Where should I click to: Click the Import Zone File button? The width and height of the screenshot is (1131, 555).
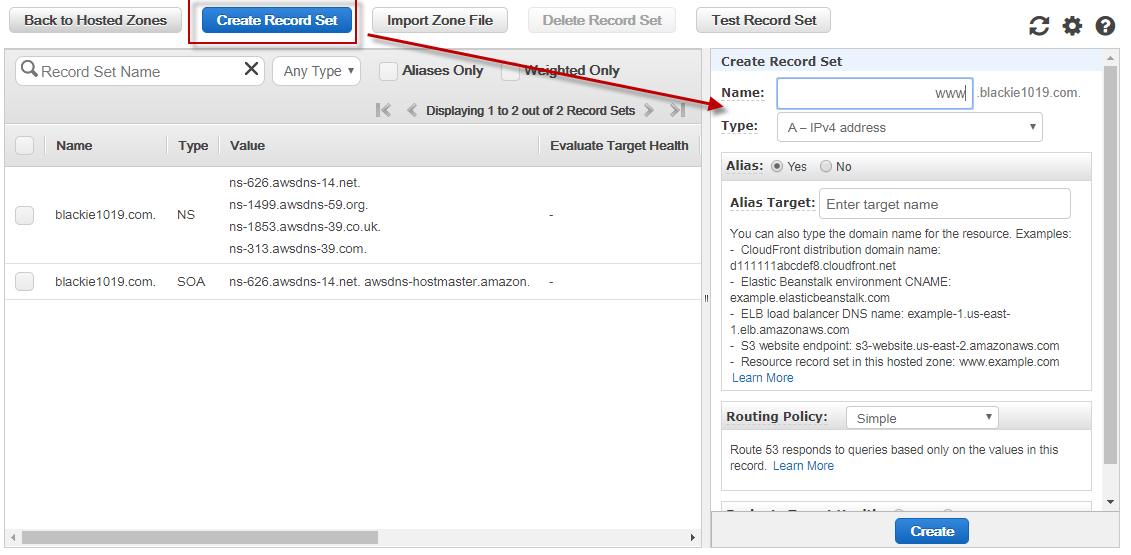(440, 20)
